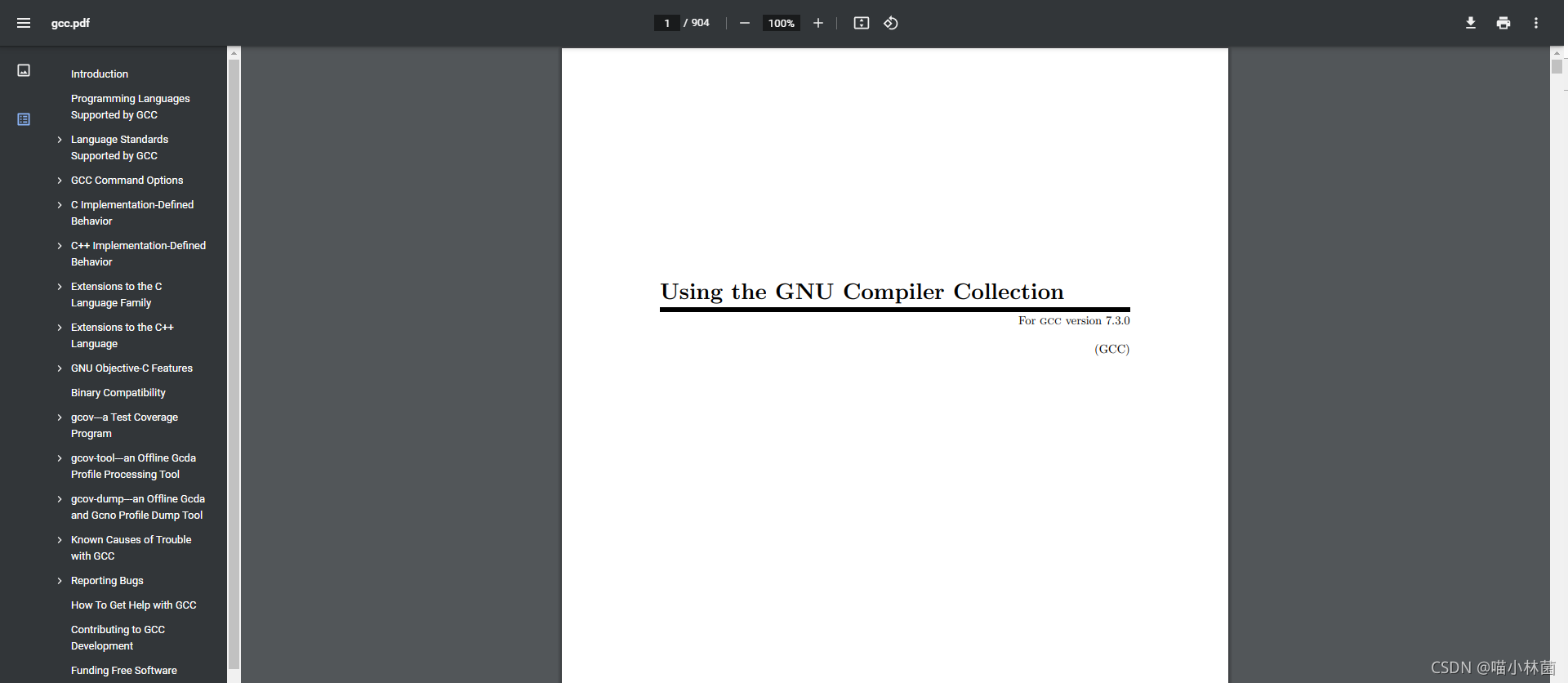Expand Extensions to the C++ Language chevron

coord(60,328)
